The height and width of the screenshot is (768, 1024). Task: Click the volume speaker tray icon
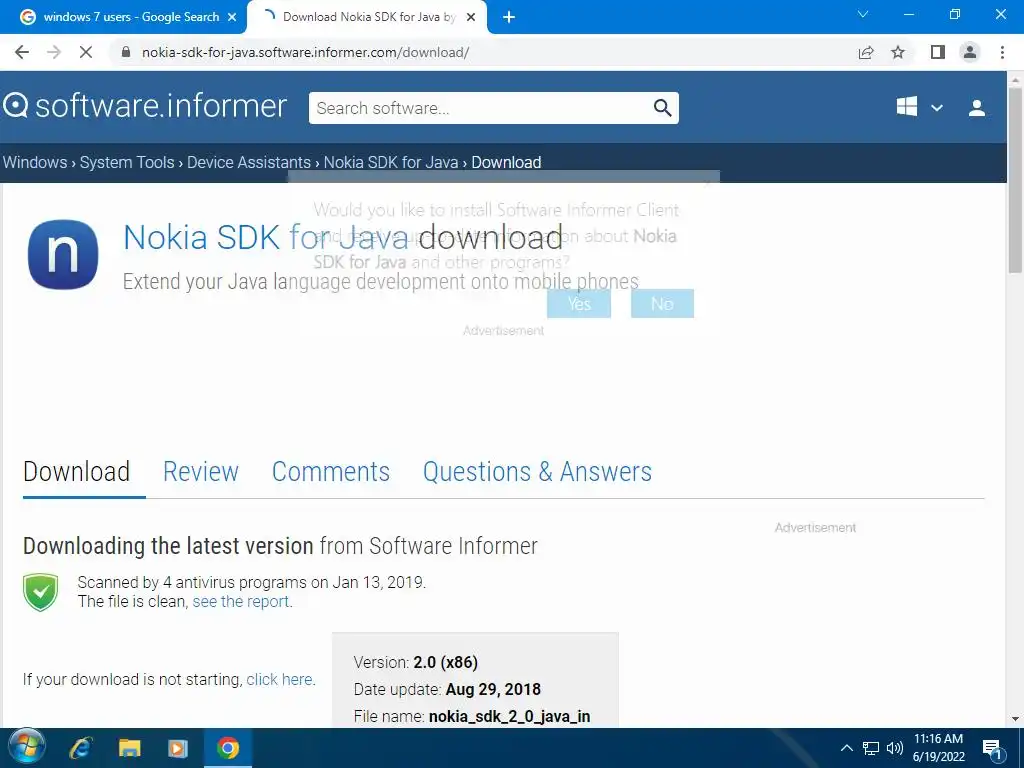(895, 748)
